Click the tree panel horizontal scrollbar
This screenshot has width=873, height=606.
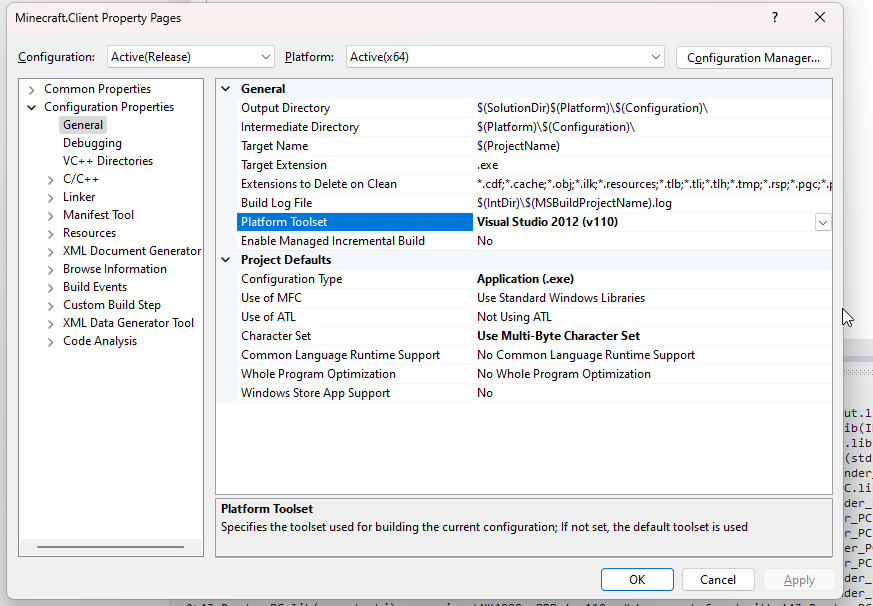click(110, 547)
